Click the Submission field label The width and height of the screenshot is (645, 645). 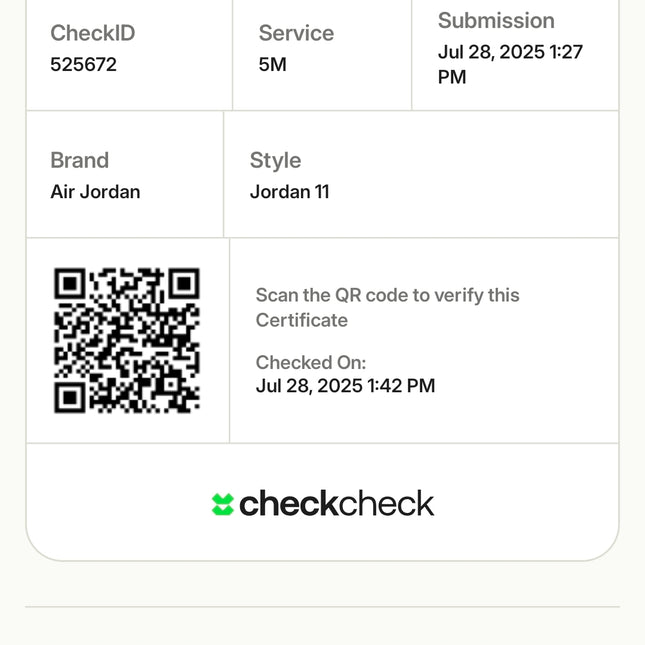point(496,21)
